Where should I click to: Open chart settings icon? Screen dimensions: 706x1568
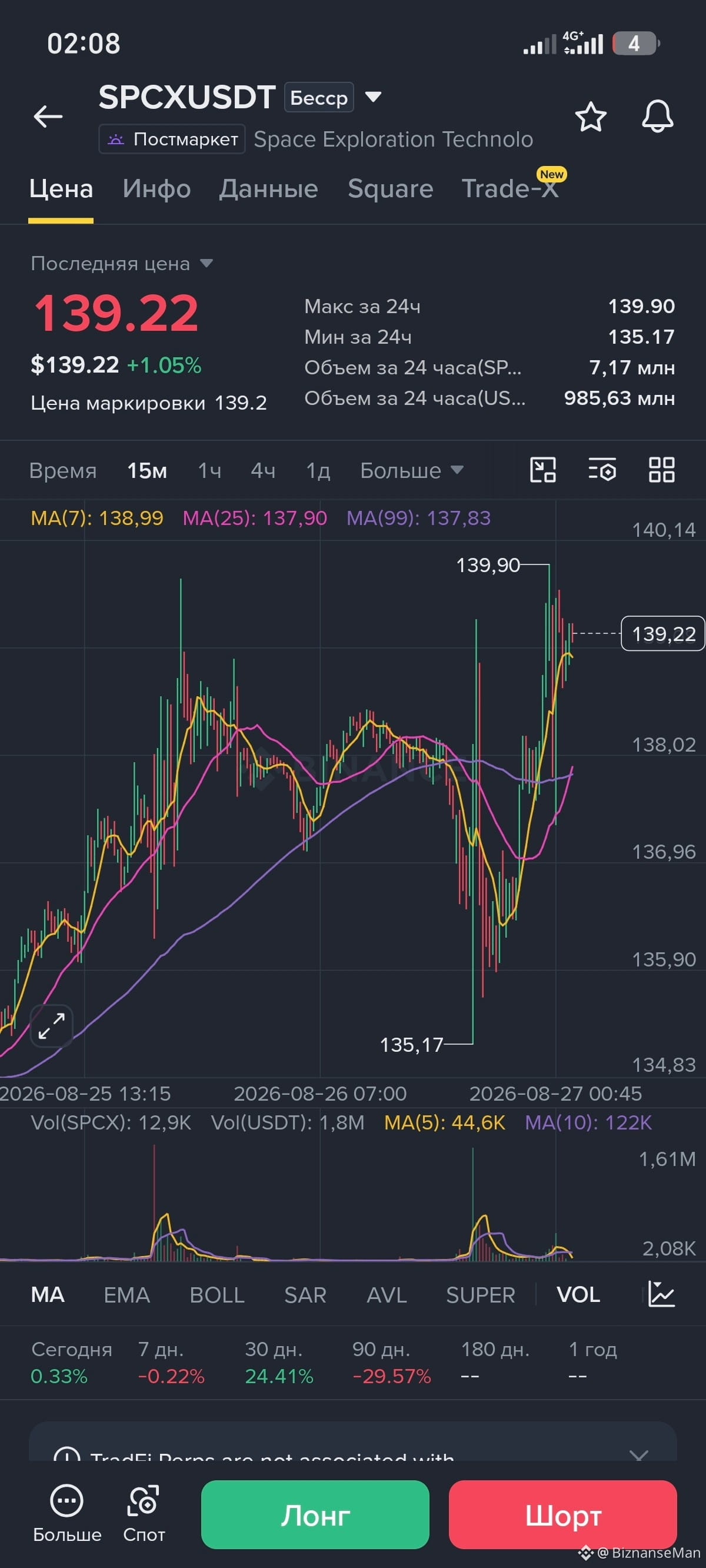tap(602, 470)
